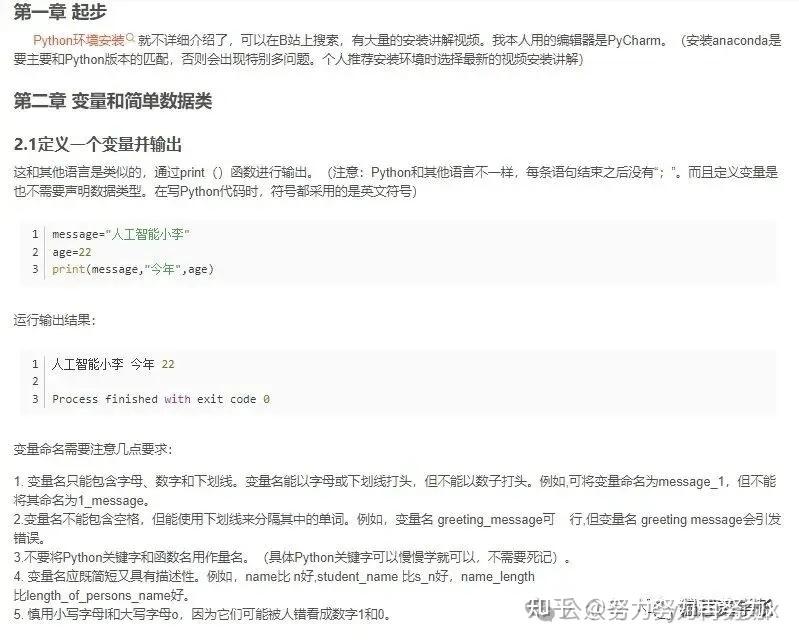Click the 第二章 变量和简单数据类 heading
The image size is (799, 642).
pos(113,101)
